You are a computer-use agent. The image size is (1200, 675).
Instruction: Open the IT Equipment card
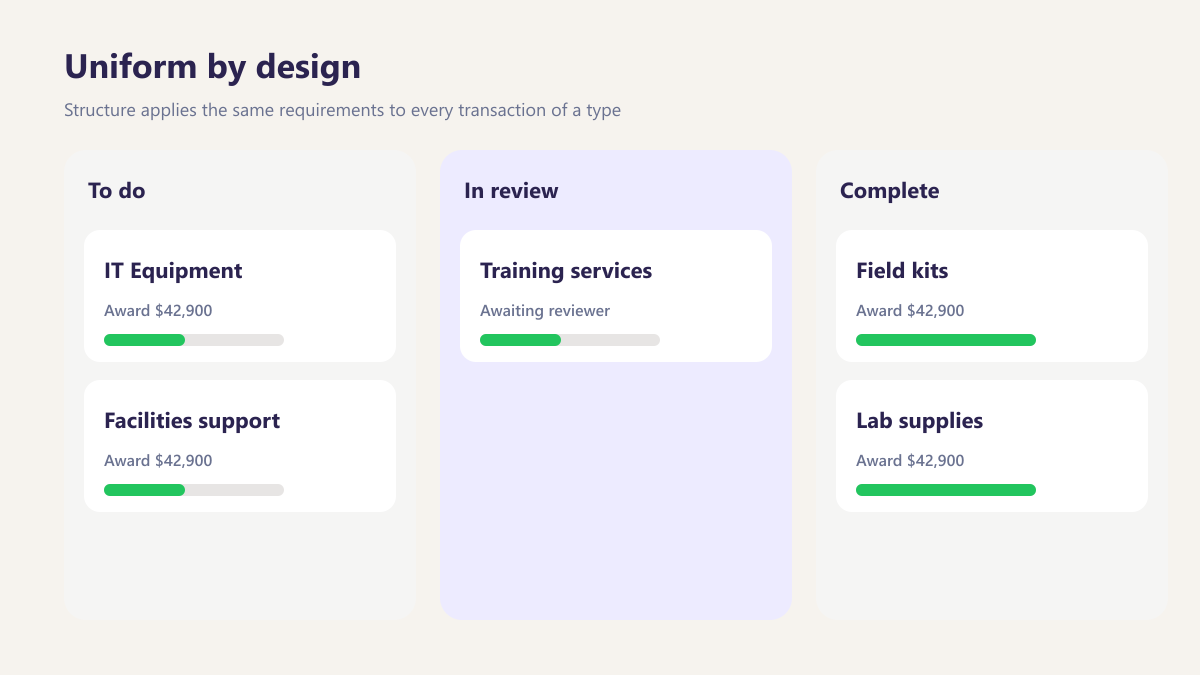click(240, 296)
